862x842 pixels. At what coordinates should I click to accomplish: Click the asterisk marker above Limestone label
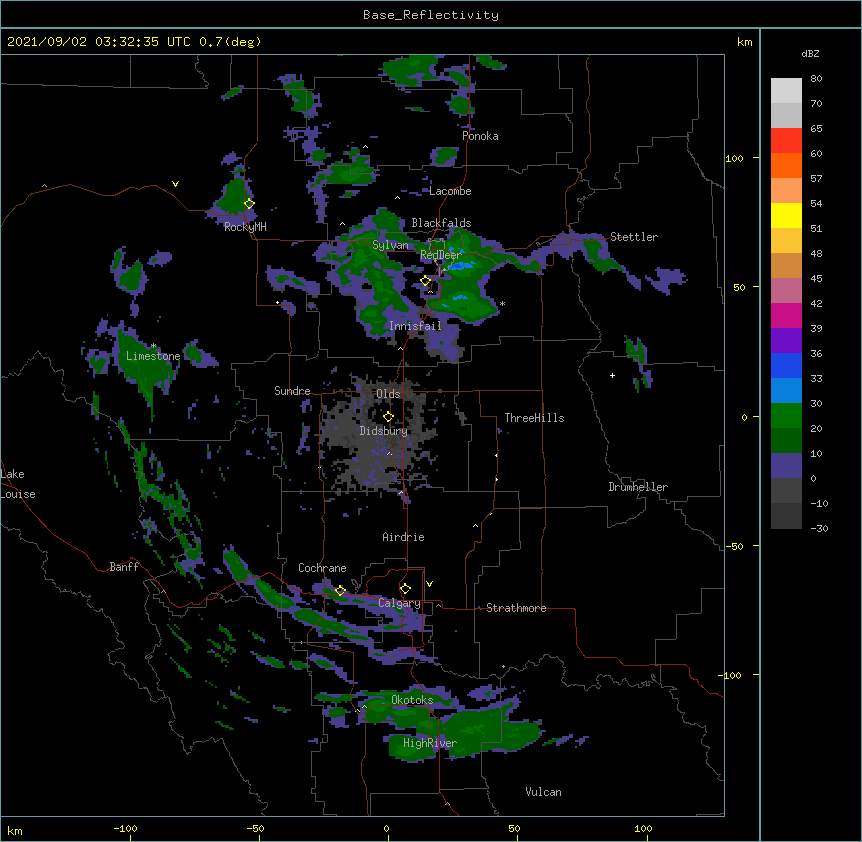[x=153, y=346]
